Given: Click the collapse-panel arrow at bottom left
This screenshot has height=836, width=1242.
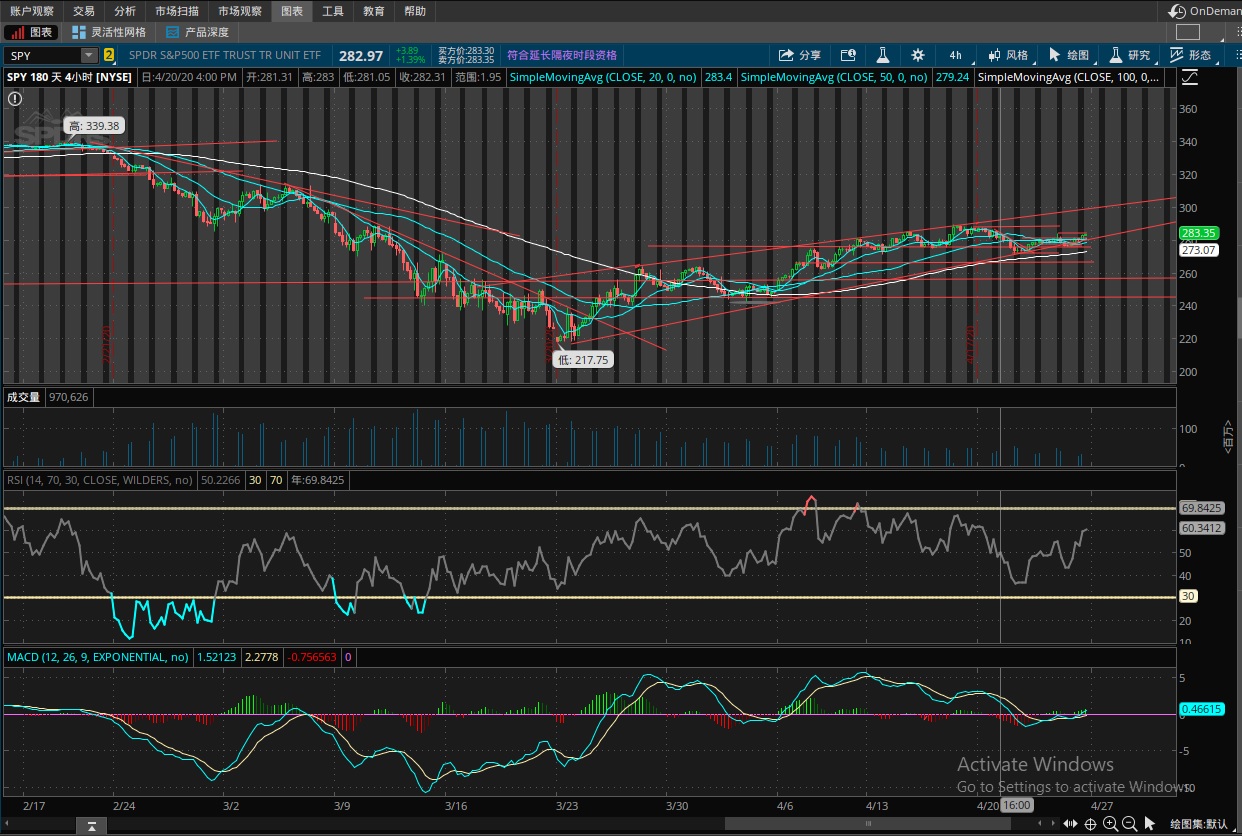Looking at the screenshot, I should point(91,825).
